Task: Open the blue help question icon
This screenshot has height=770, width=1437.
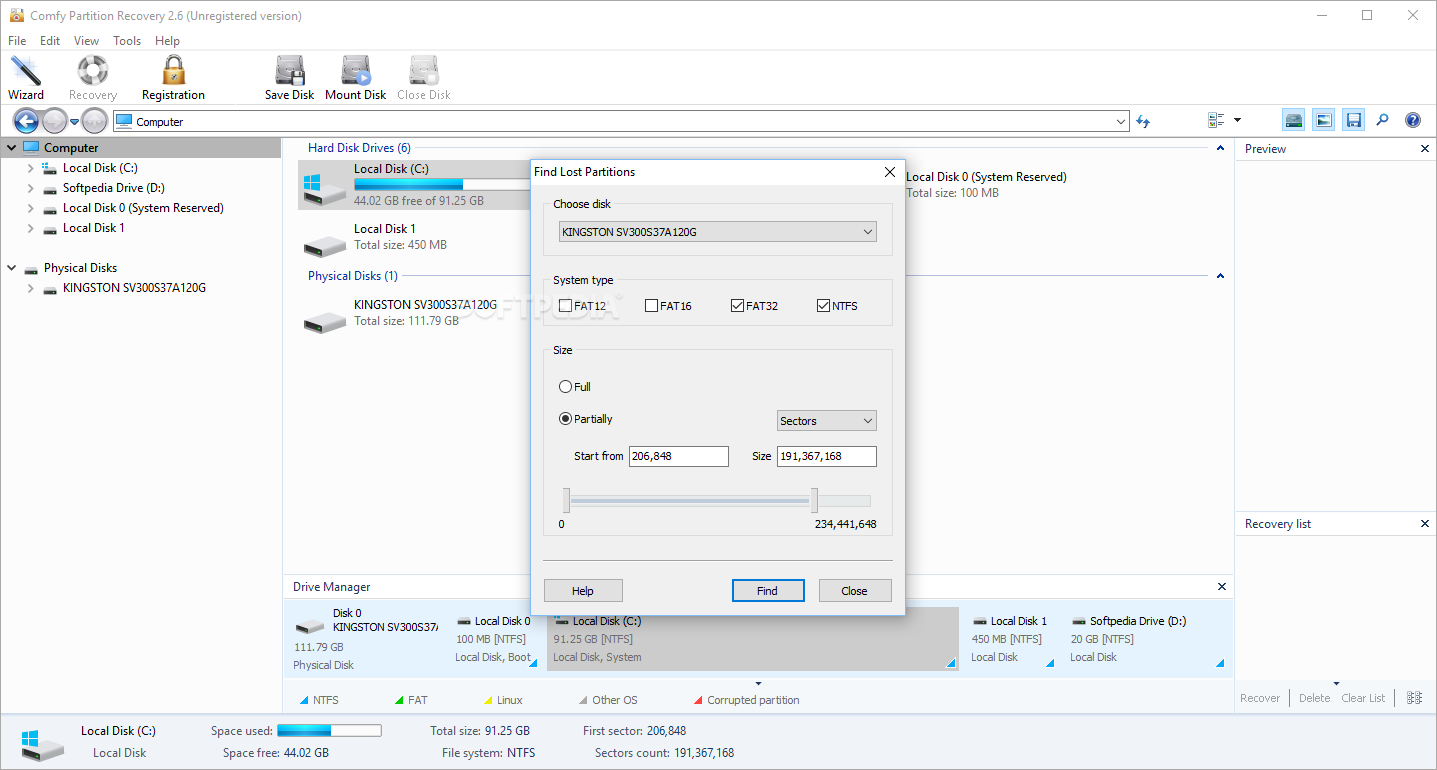Action: (1413, 120)
